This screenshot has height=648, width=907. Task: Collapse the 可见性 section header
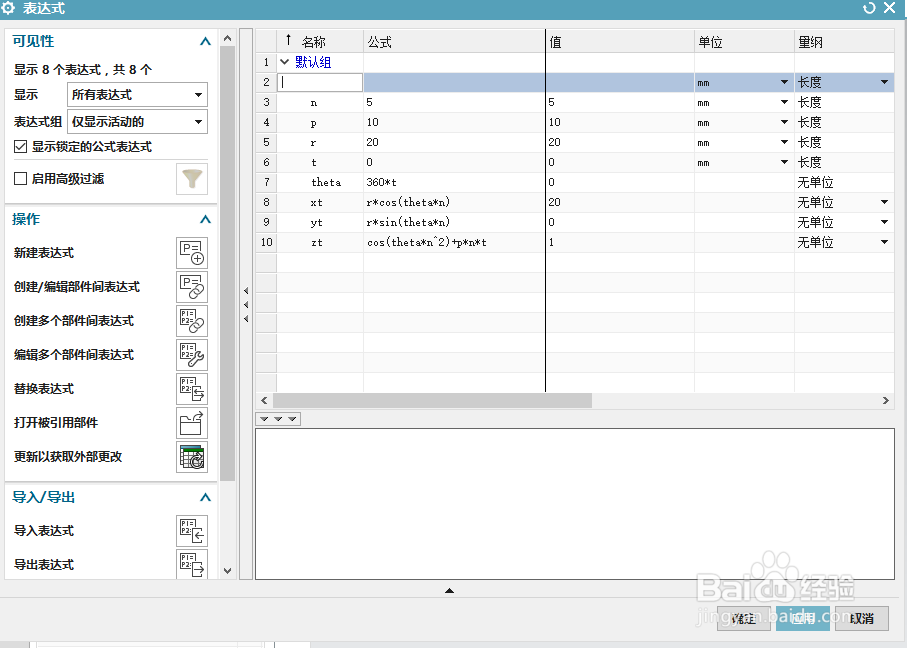[x=205, y=41]
